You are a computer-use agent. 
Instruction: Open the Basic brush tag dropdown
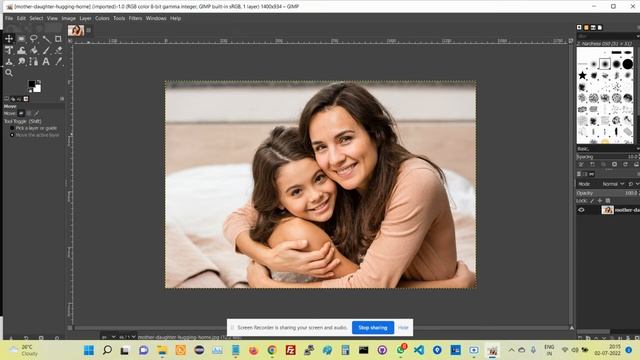click(607, 149)
